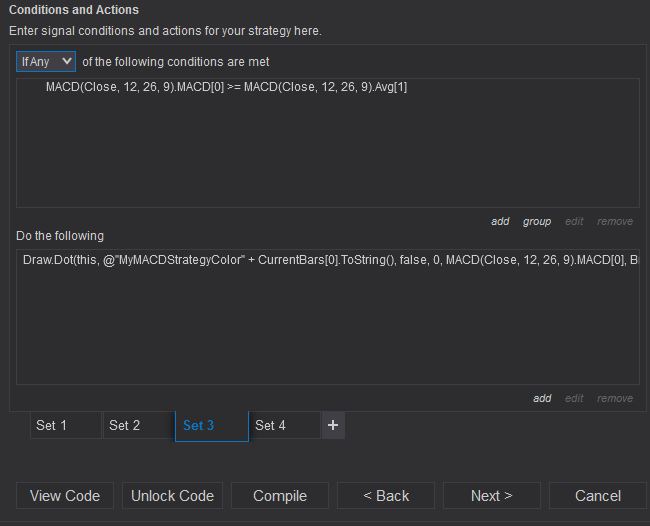650x526 pixels.
Task: Proceed with the Next > button
Action: click(491, 496)
